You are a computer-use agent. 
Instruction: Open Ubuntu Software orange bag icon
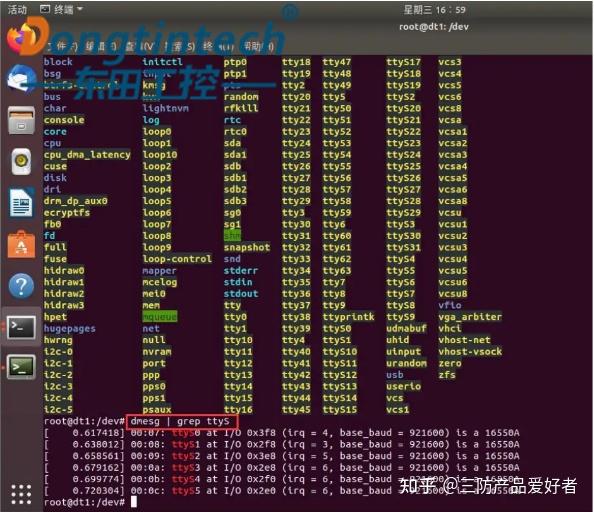pos(21,244)
